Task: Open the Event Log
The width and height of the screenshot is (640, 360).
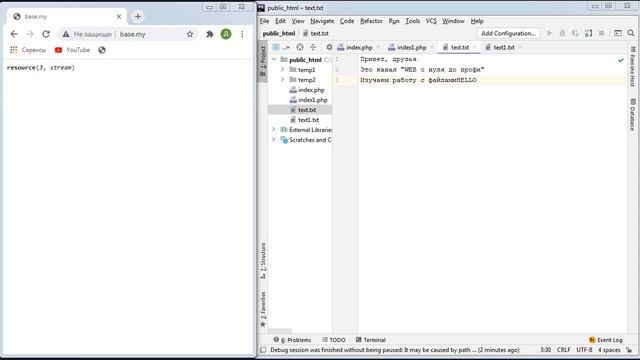Action: (606, 340)
